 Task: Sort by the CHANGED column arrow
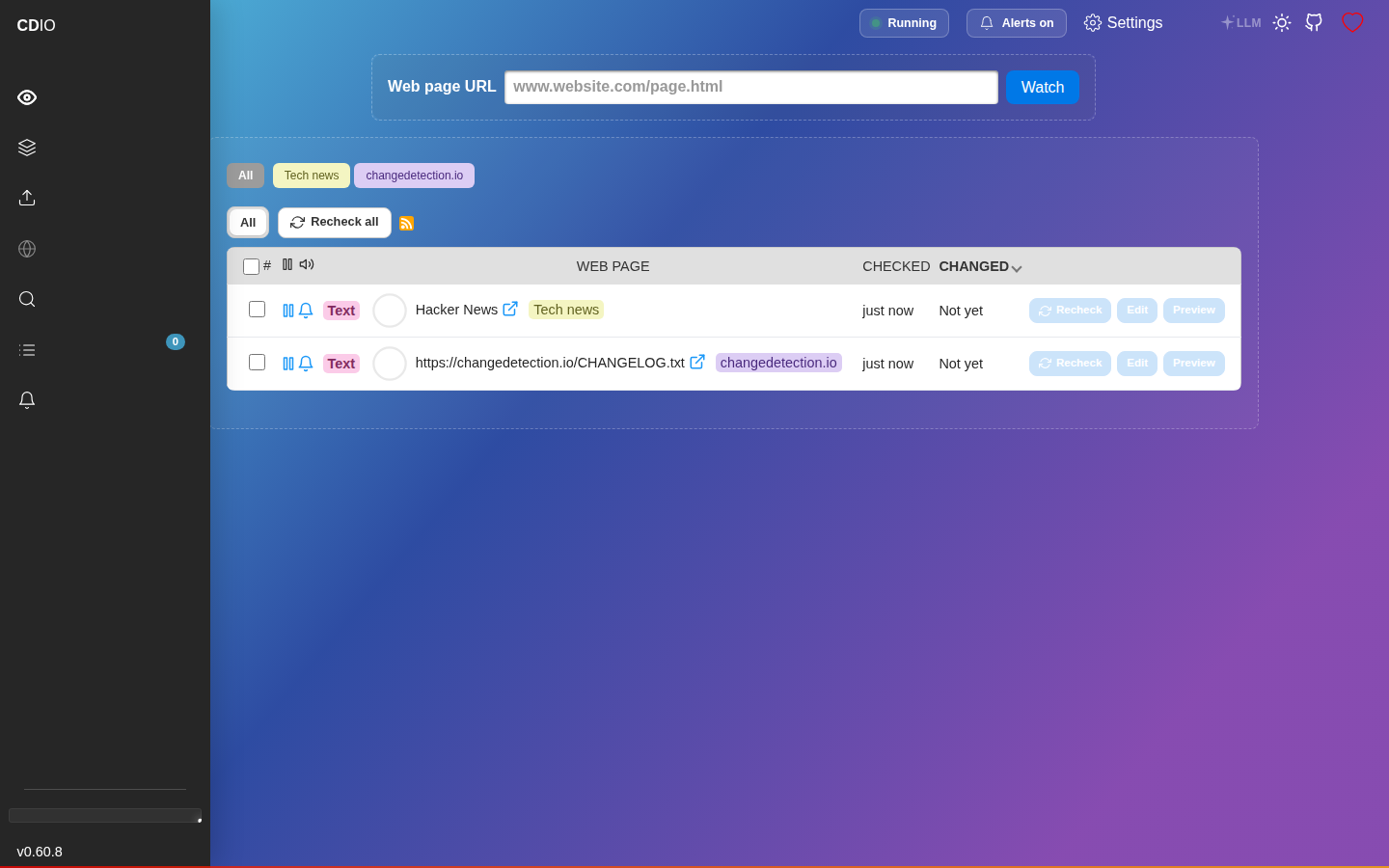[x=1017, y=268]
